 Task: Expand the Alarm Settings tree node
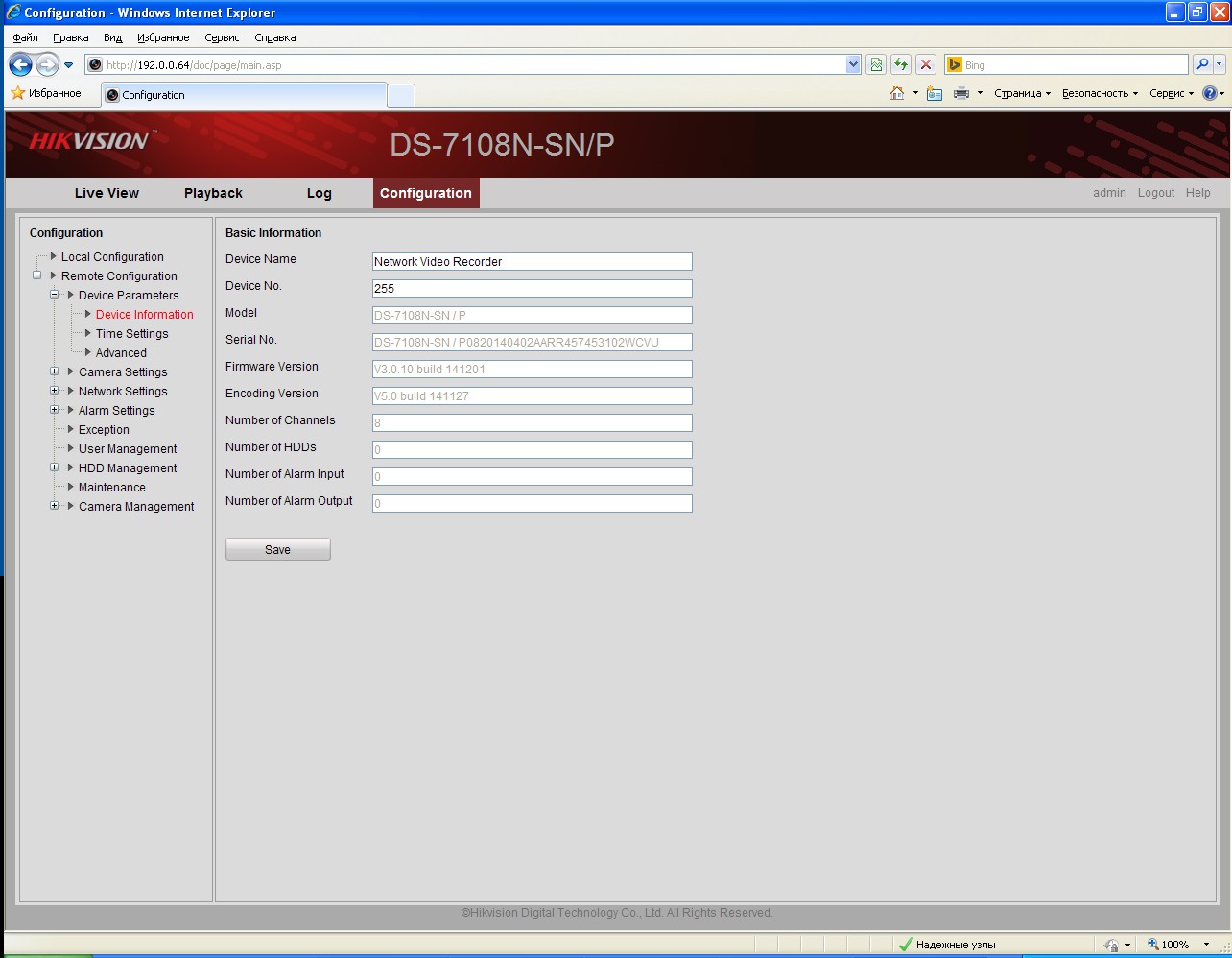(x=55, y=410)
